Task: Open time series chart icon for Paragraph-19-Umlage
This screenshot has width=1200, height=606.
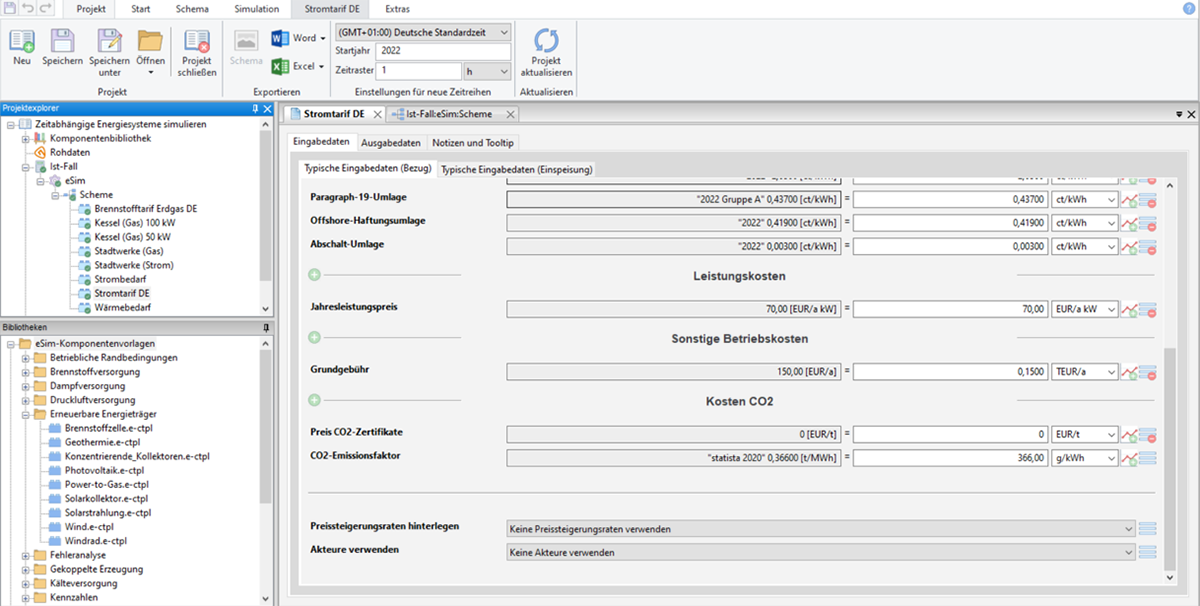Action: [1129, 200]
